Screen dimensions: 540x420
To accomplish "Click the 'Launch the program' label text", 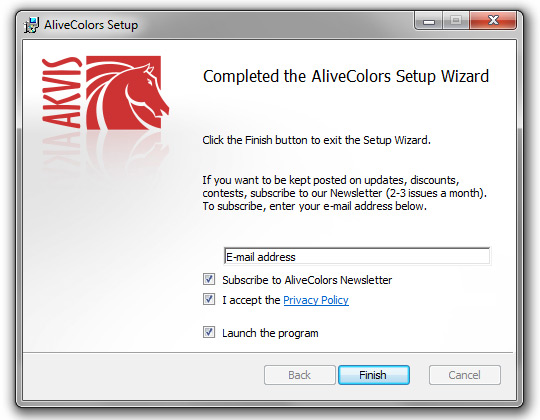I will point(270,333).
